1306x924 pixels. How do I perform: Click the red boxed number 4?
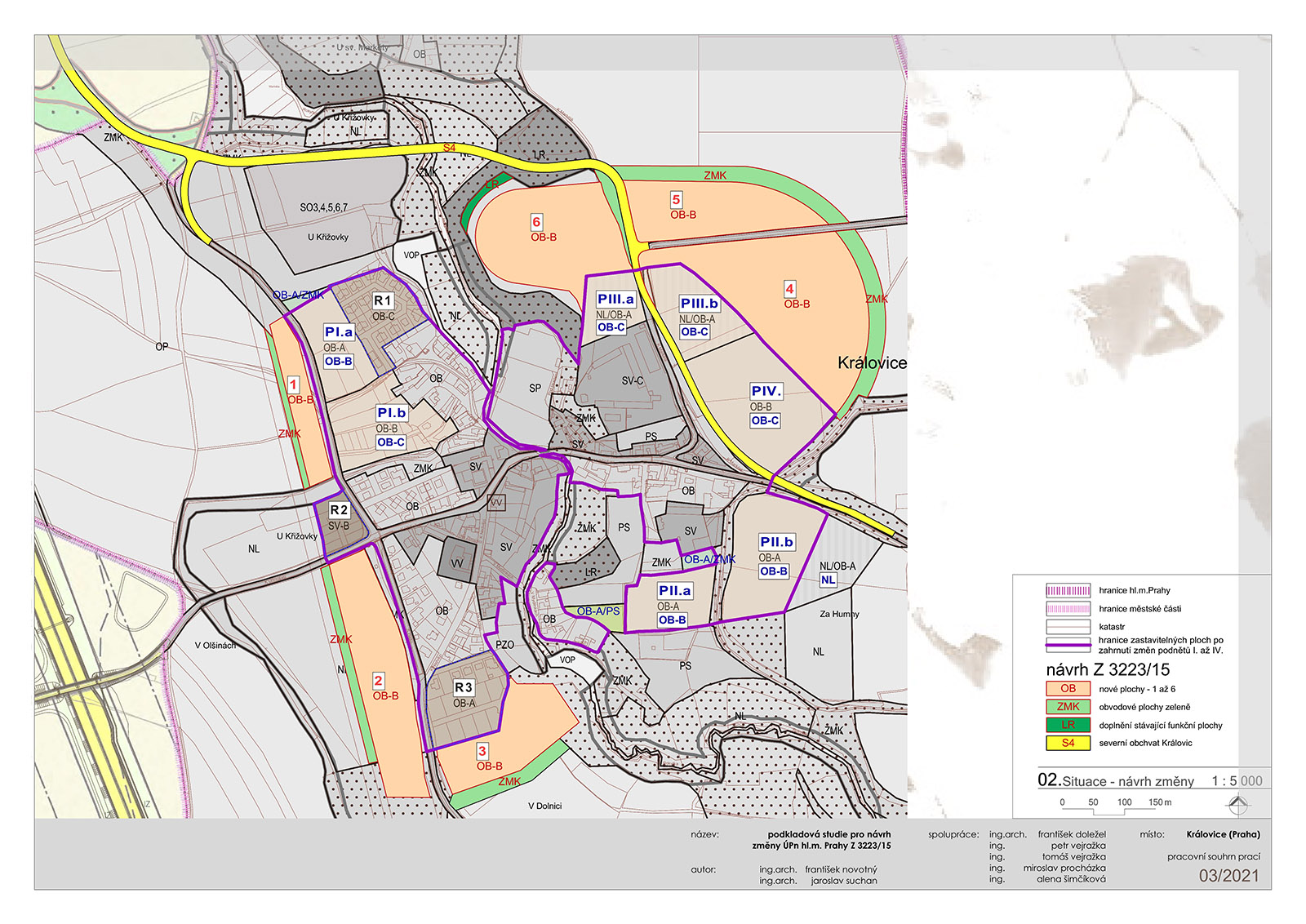pyautogui.click(x=789, y=289)
